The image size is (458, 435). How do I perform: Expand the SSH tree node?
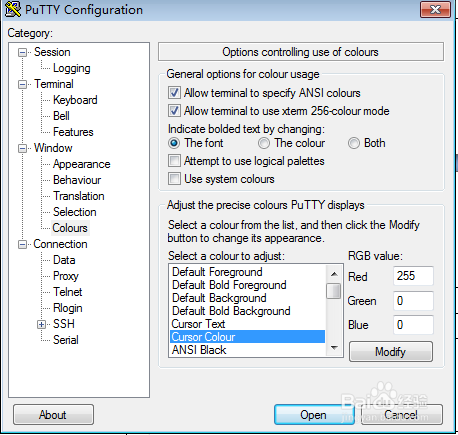41,324
